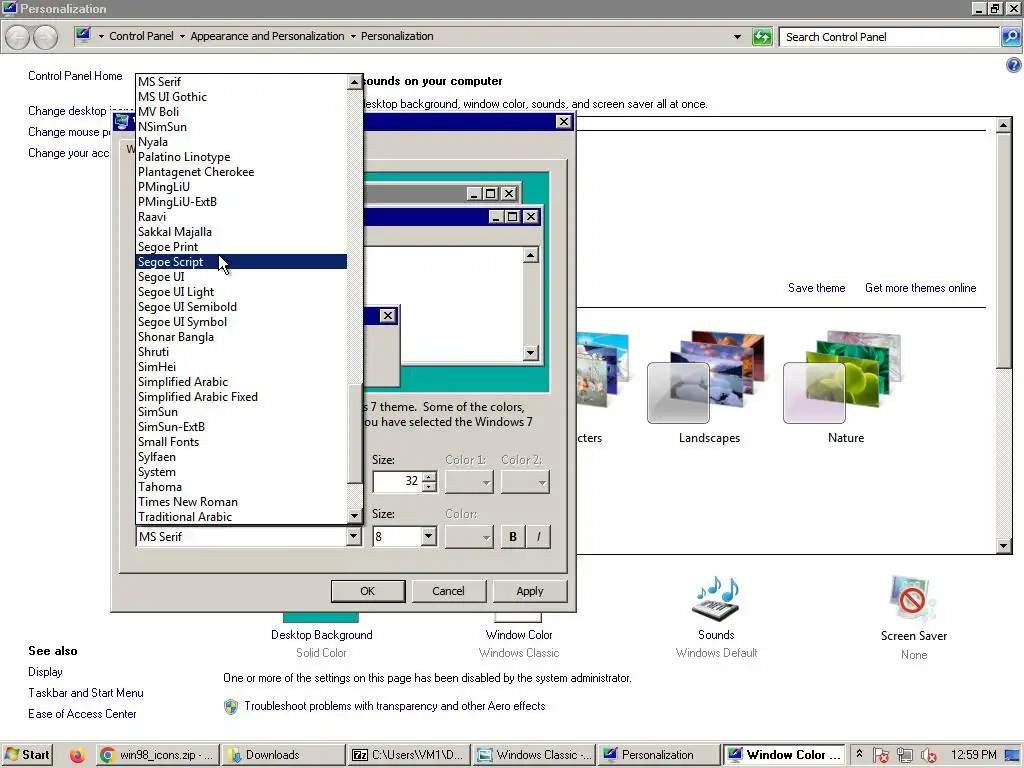This screenshot has width=1024, height=768.
Task: Select MS UI Gothic font
Action: [x=241, y=97]
